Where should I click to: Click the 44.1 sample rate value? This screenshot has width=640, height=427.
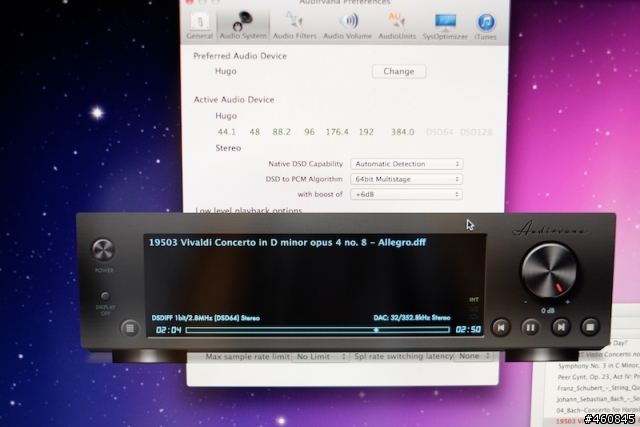[x=227, y=132]
